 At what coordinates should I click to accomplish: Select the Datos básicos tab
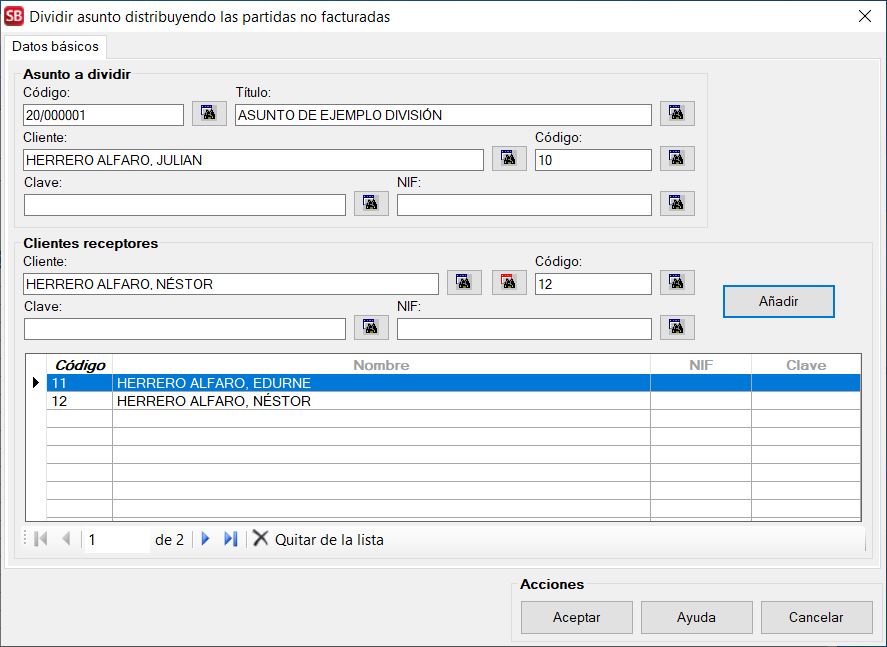tap(55, 47)
